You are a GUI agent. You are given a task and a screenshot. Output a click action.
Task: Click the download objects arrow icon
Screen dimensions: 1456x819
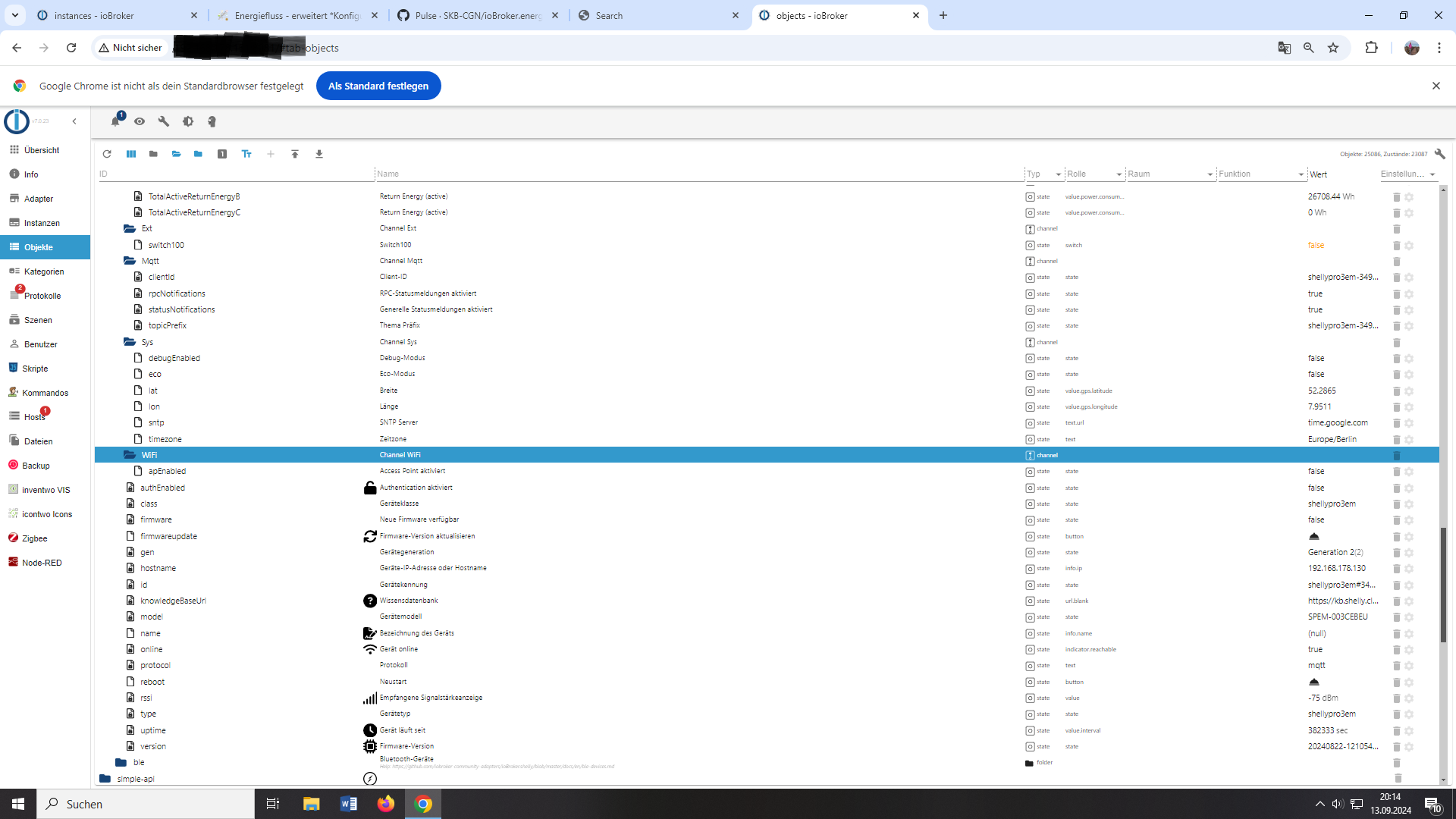click(319, 154)
